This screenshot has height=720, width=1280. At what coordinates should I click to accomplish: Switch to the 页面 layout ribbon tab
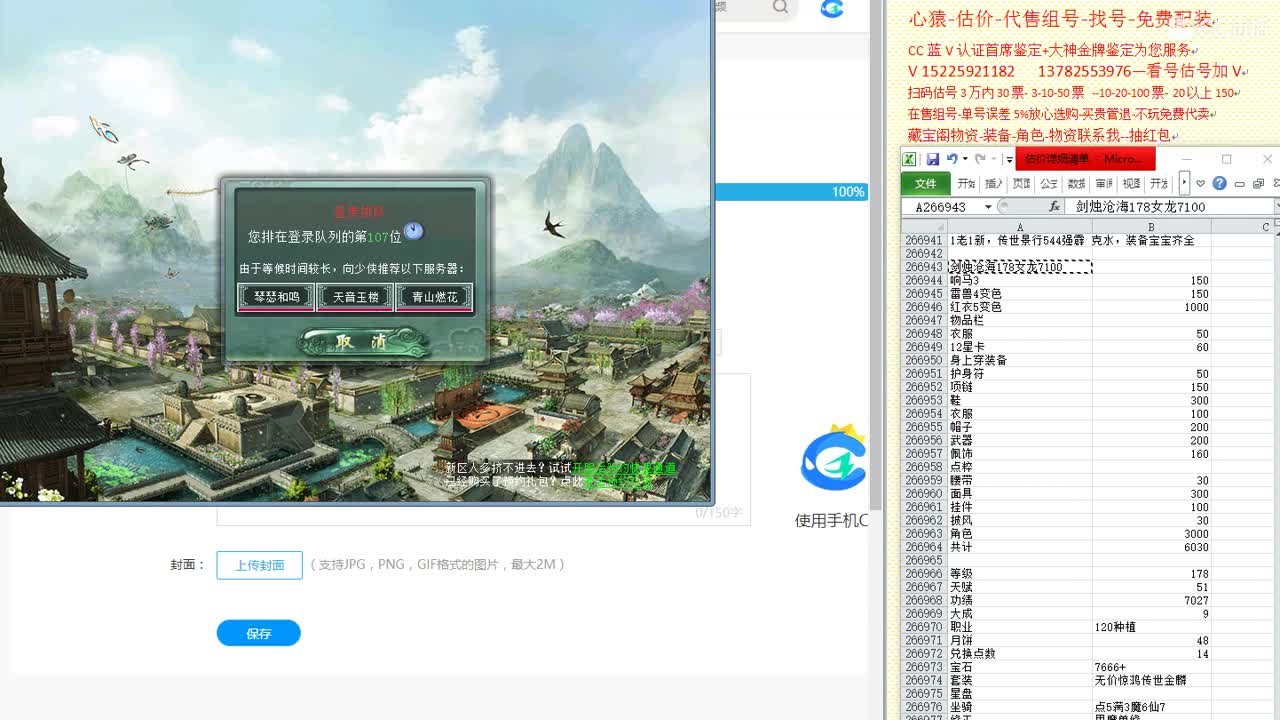coord(1021,184)
